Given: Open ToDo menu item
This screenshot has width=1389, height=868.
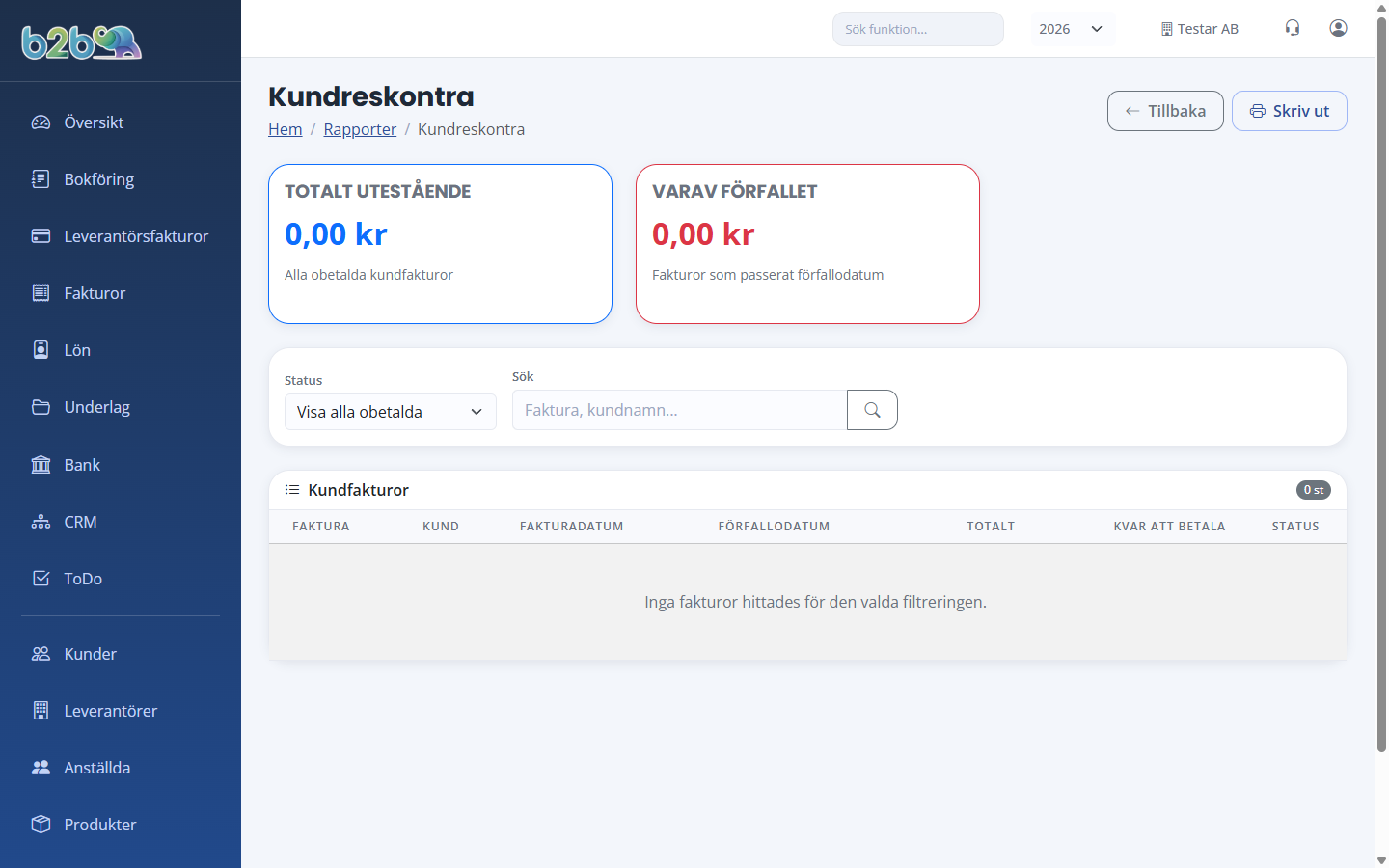Looking at the screenshot, I should [x=121, y=579].
